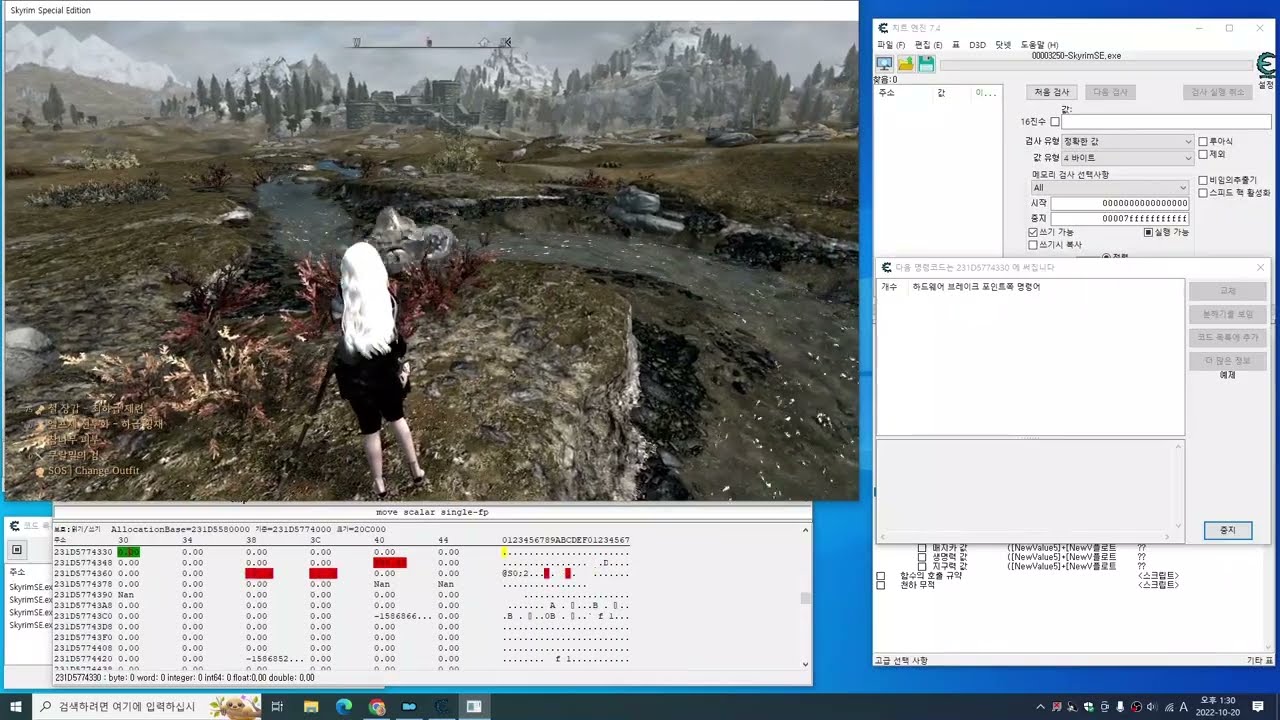Expand the 검사 유형 scan type dropdown
This screenshot has width=1280, height=720.
(1127, 142)
